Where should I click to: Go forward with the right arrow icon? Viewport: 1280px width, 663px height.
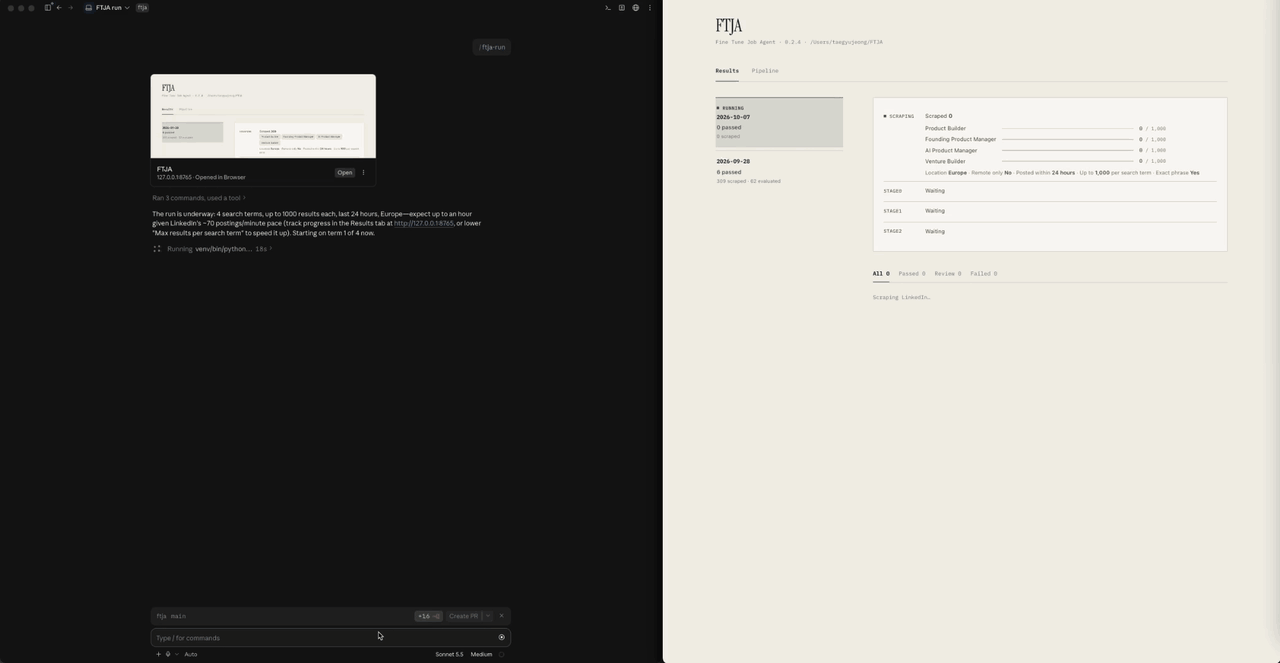pos(71,7)
